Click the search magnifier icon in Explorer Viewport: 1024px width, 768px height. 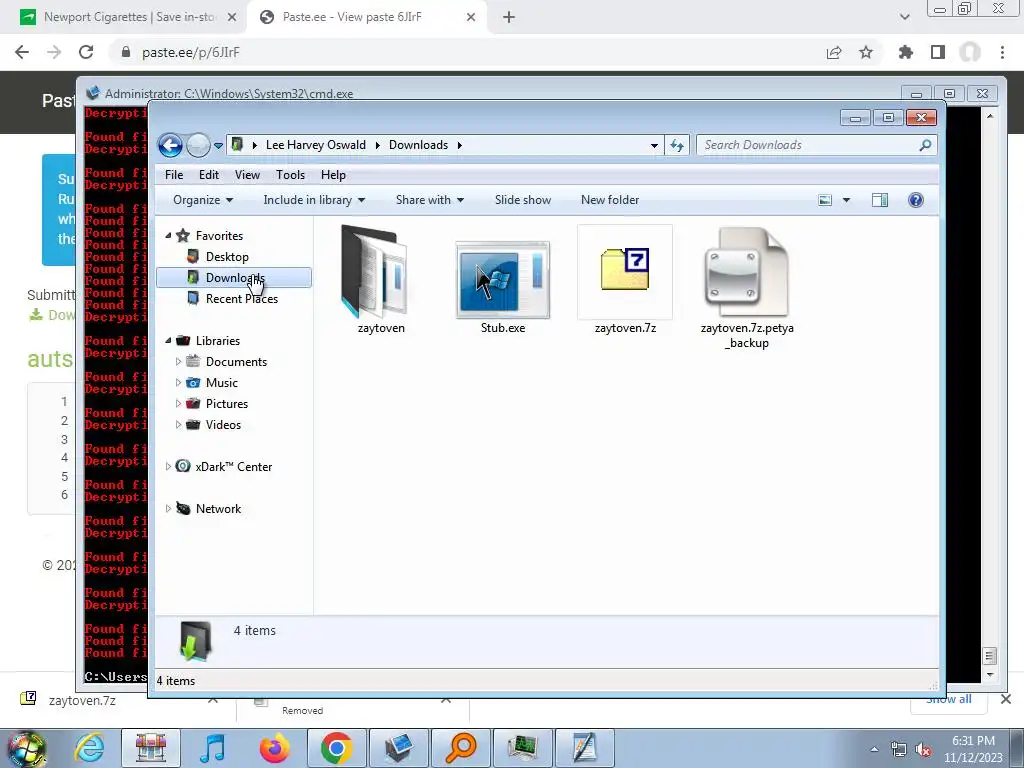925,145
